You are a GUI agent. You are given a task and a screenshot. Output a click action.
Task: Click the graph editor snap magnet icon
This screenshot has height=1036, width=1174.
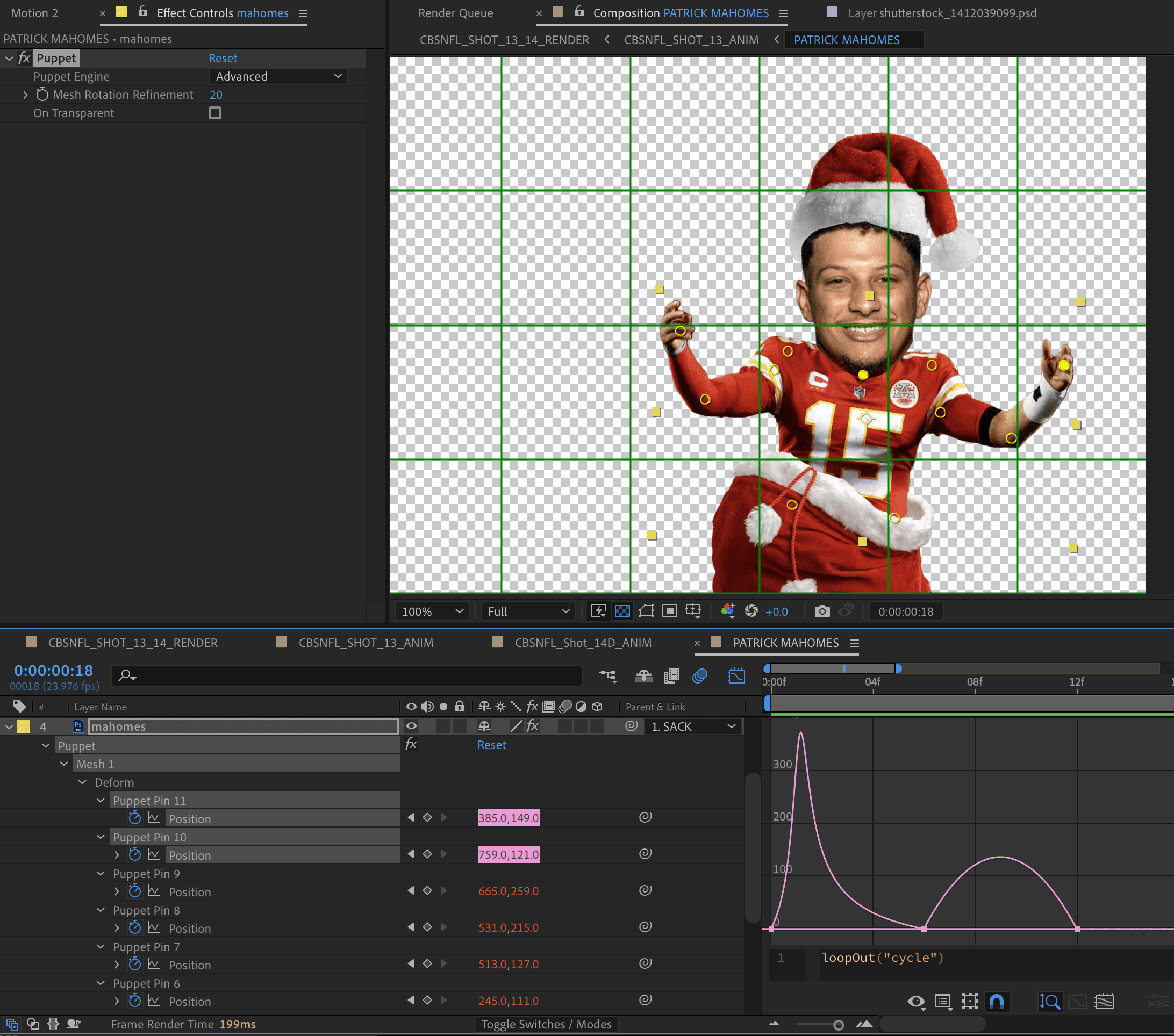[x=997, y=1002]
